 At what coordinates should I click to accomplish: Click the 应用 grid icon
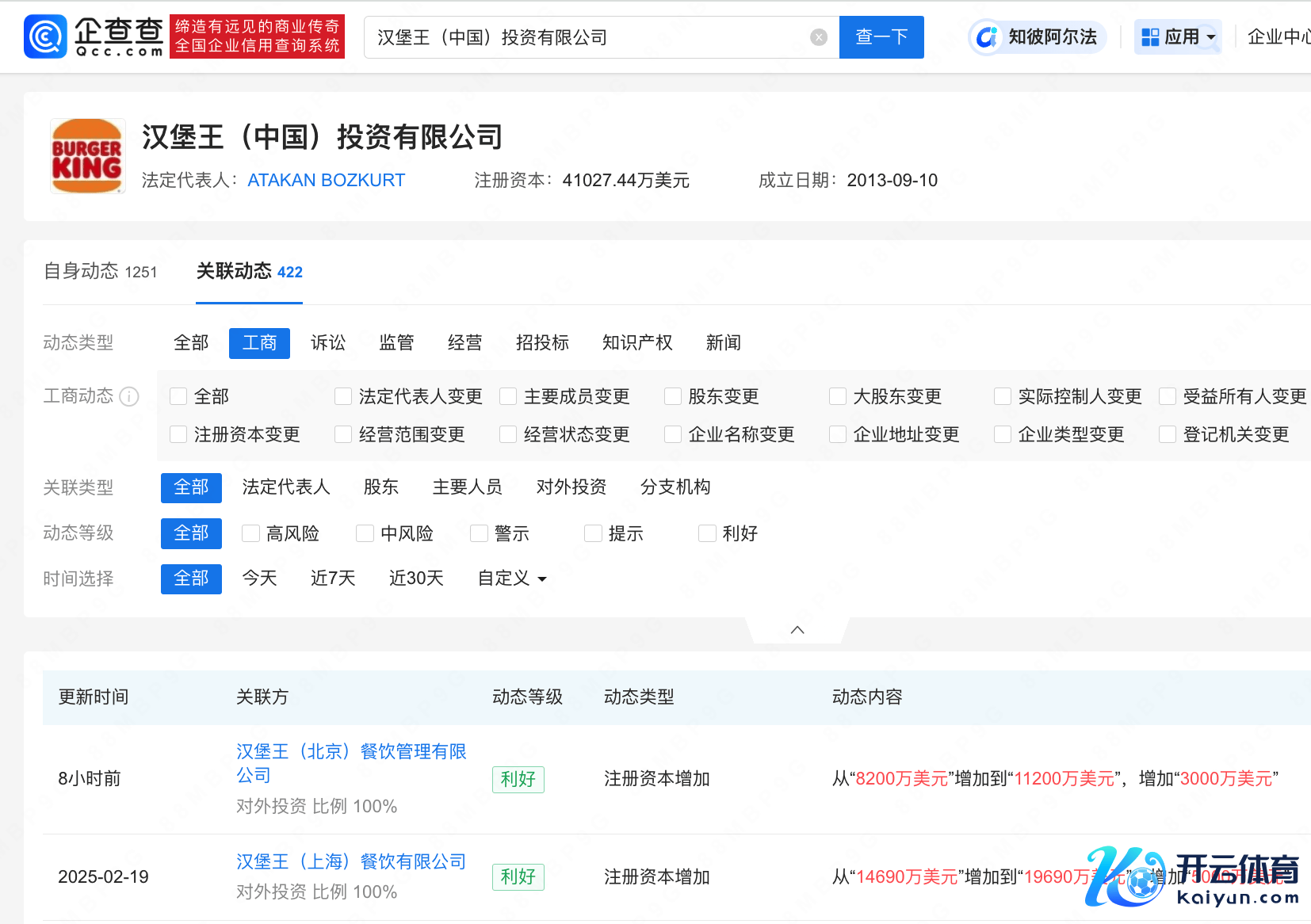pyautogui.click(x=1150, y=37)
